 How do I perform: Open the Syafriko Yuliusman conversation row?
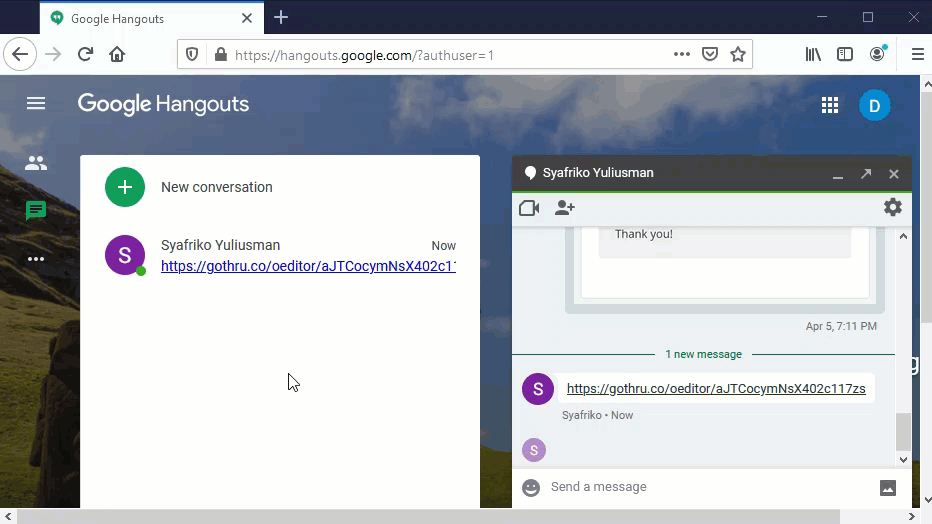coord(280,255)
